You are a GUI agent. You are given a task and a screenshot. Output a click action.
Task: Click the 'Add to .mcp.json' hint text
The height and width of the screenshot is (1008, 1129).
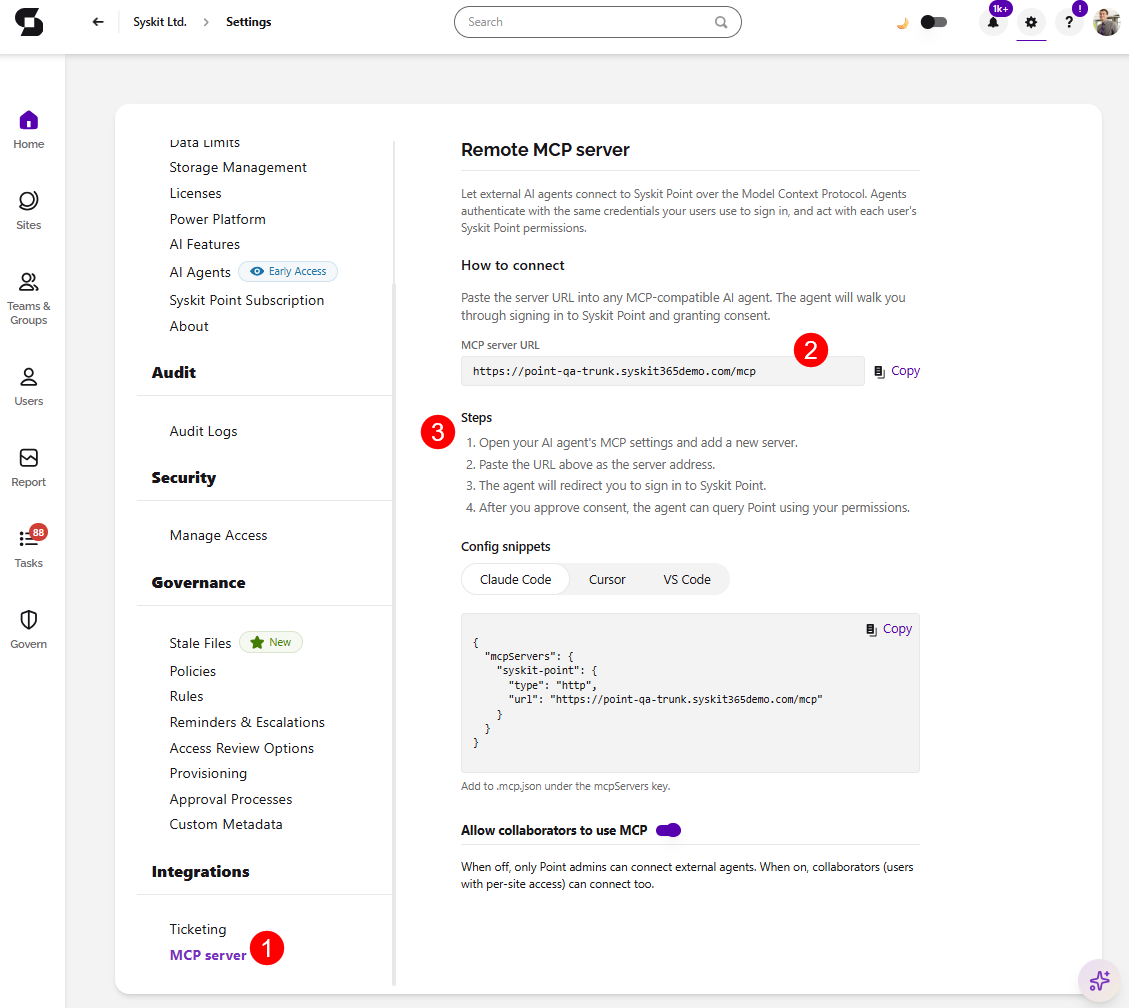(565, 786)
